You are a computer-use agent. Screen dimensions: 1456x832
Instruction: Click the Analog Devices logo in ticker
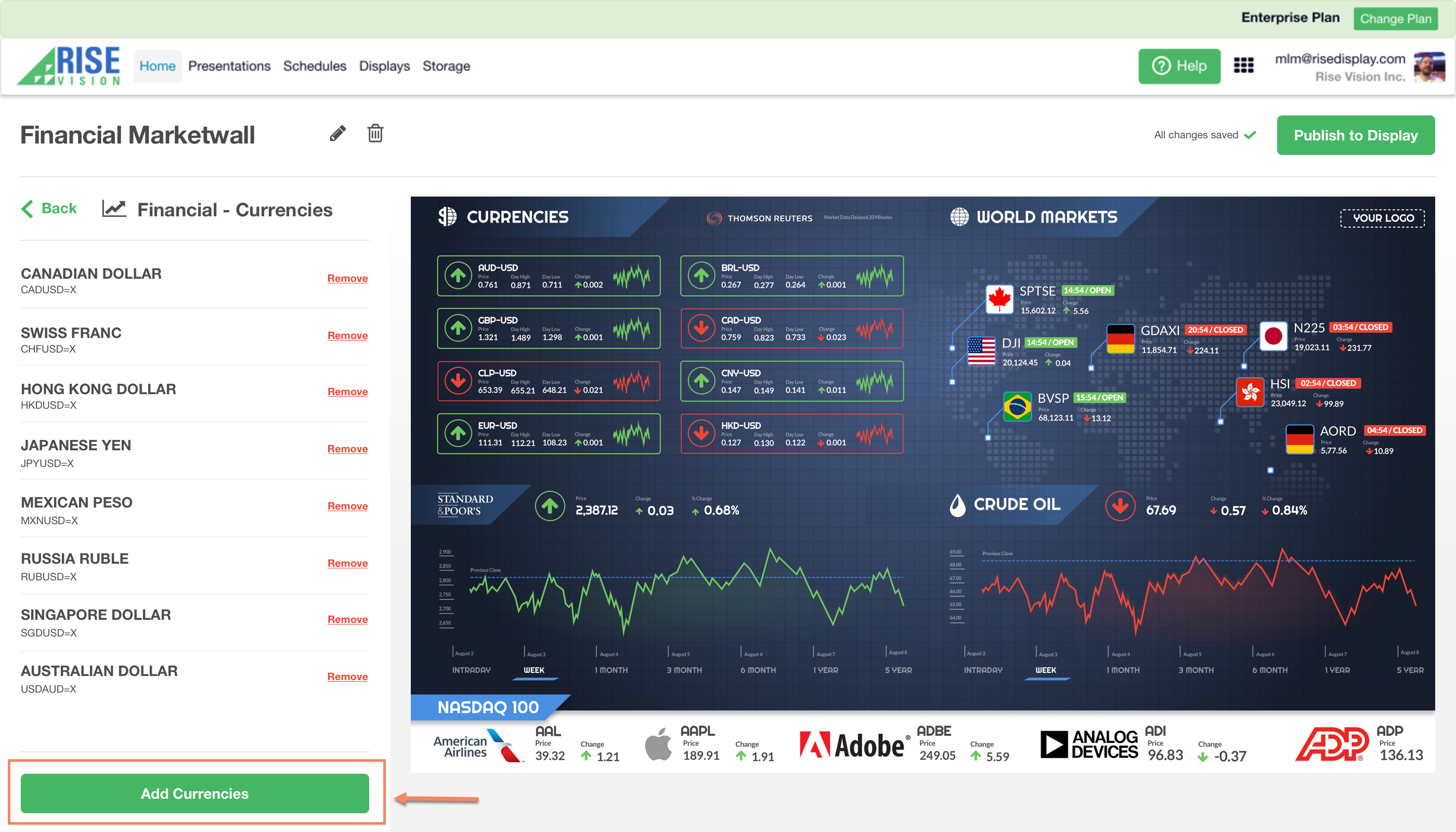click(1089, 745)
